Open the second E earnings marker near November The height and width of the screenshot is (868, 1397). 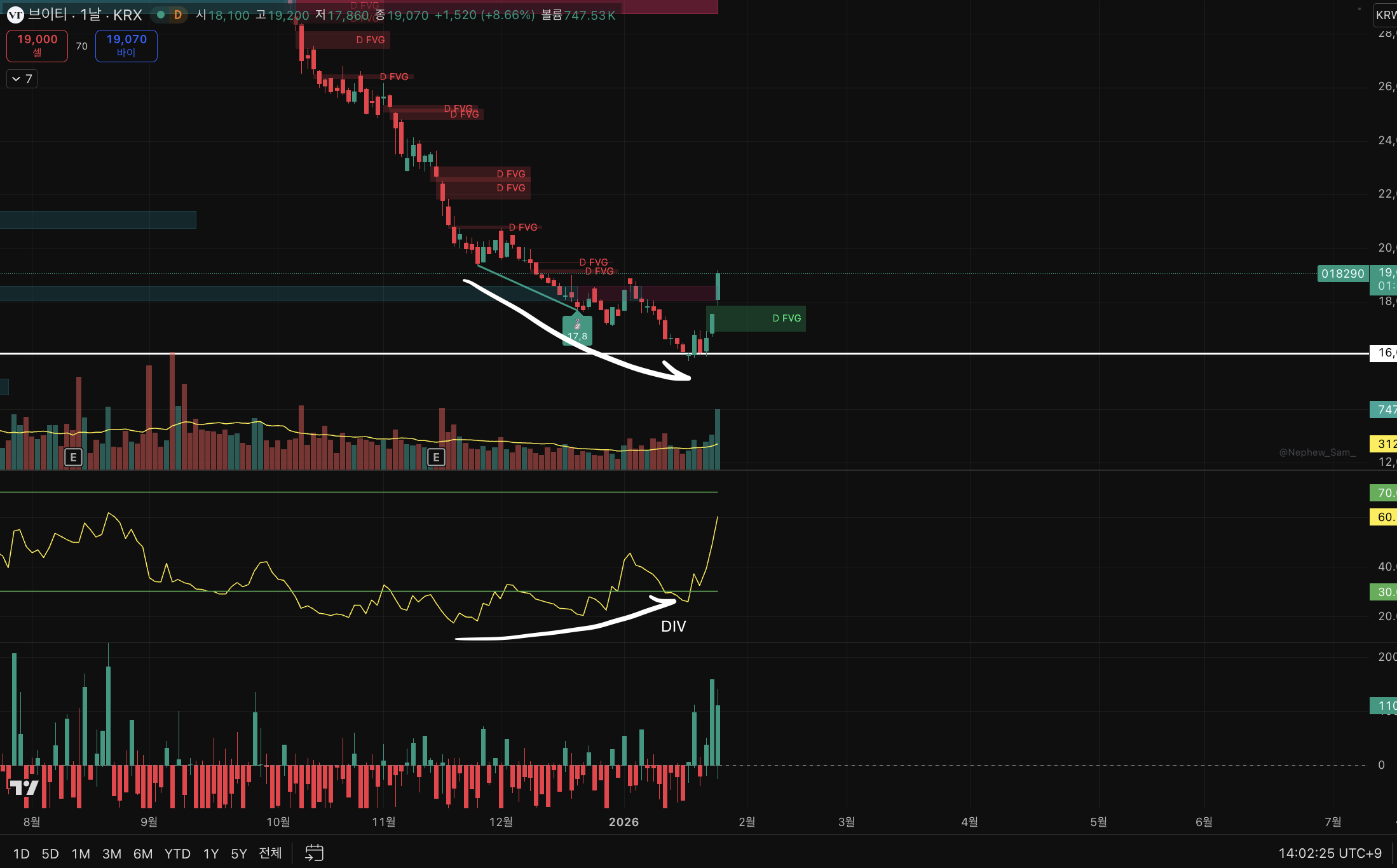coord(436,457)
